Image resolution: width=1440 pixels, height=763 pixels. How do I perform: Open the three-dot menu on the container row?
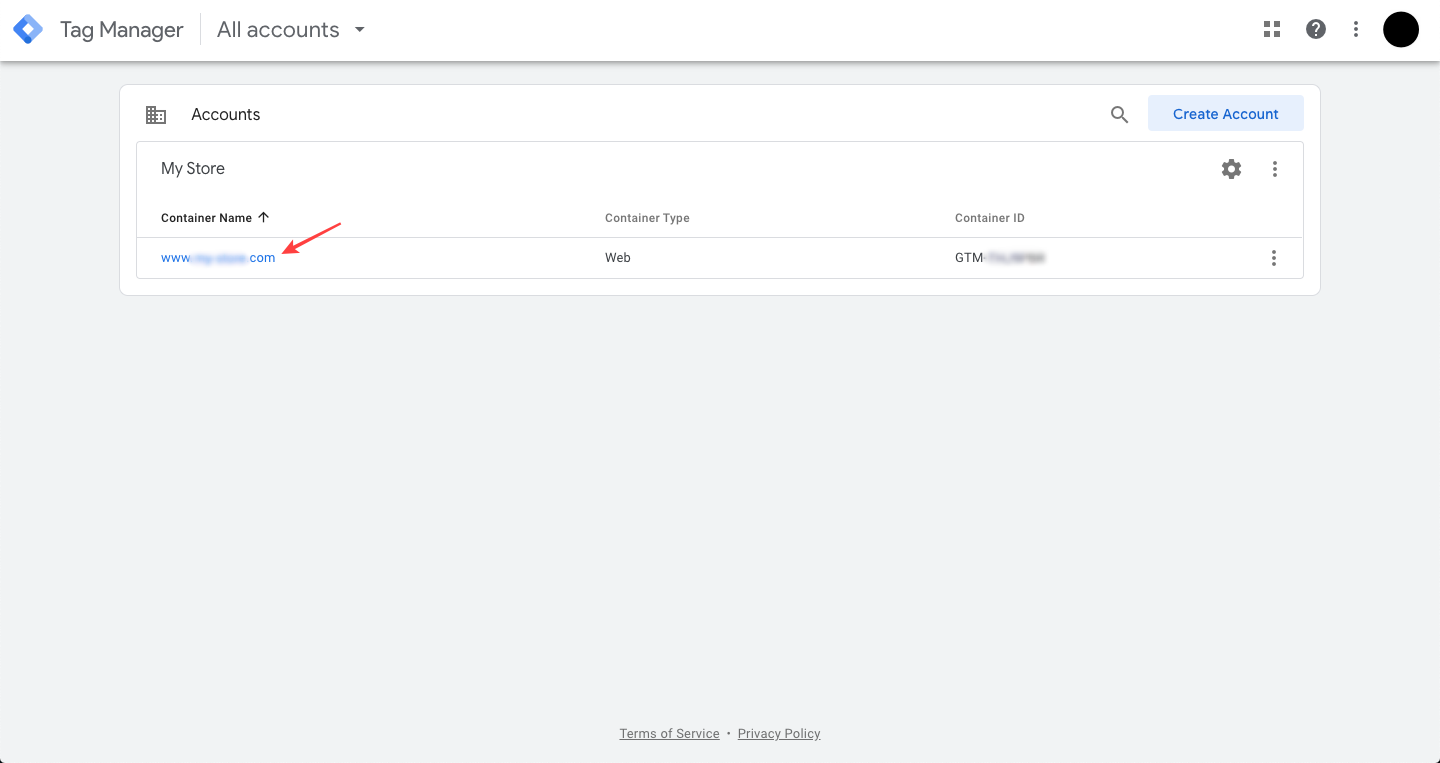point(1274,257)
